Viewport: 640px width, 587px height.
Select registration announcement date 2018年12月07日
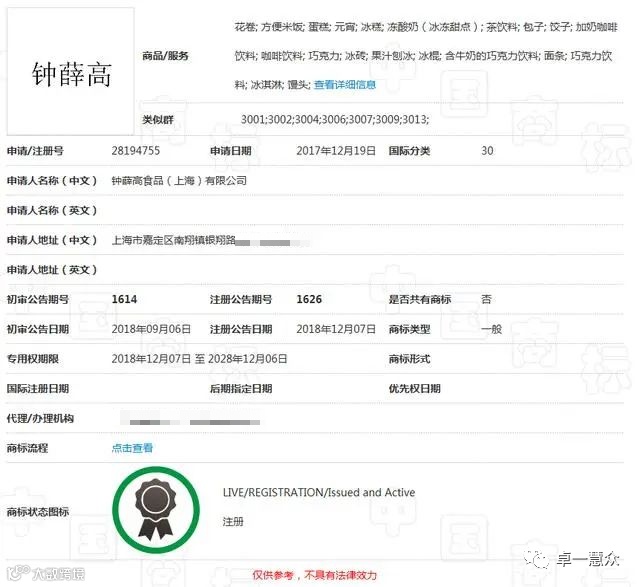pyautogui.click(x=336, y=329)
